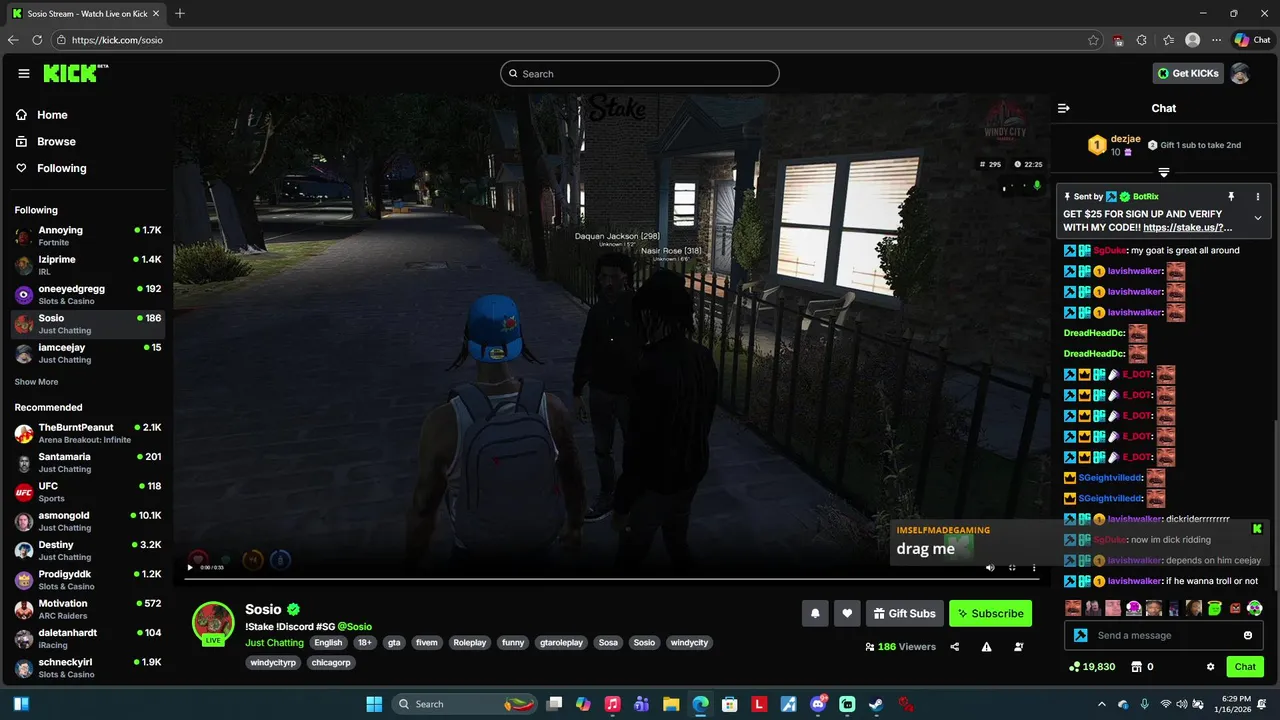Click the Gift Subs button
The image size is (1280, 720).
904,613
